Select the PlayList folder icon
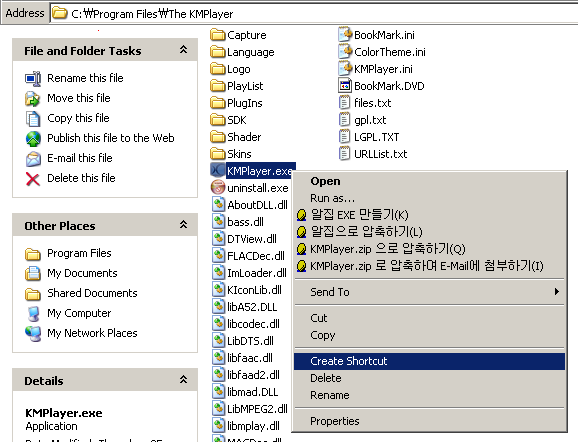This screenshot has width=578, height=442. (217, 86)
